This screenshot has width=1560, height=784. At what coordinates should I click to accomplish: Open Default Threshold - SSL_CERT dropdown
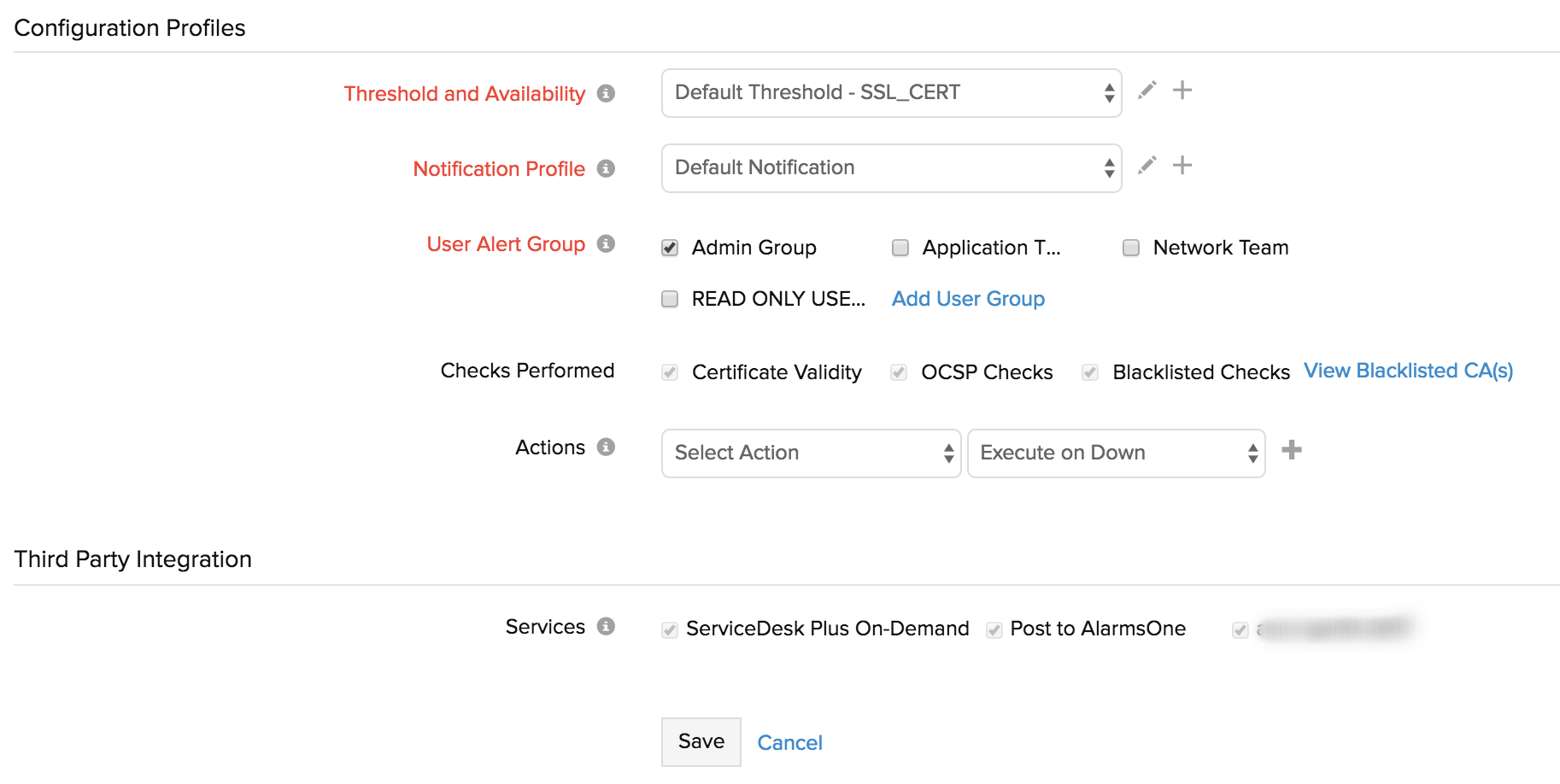891,93
